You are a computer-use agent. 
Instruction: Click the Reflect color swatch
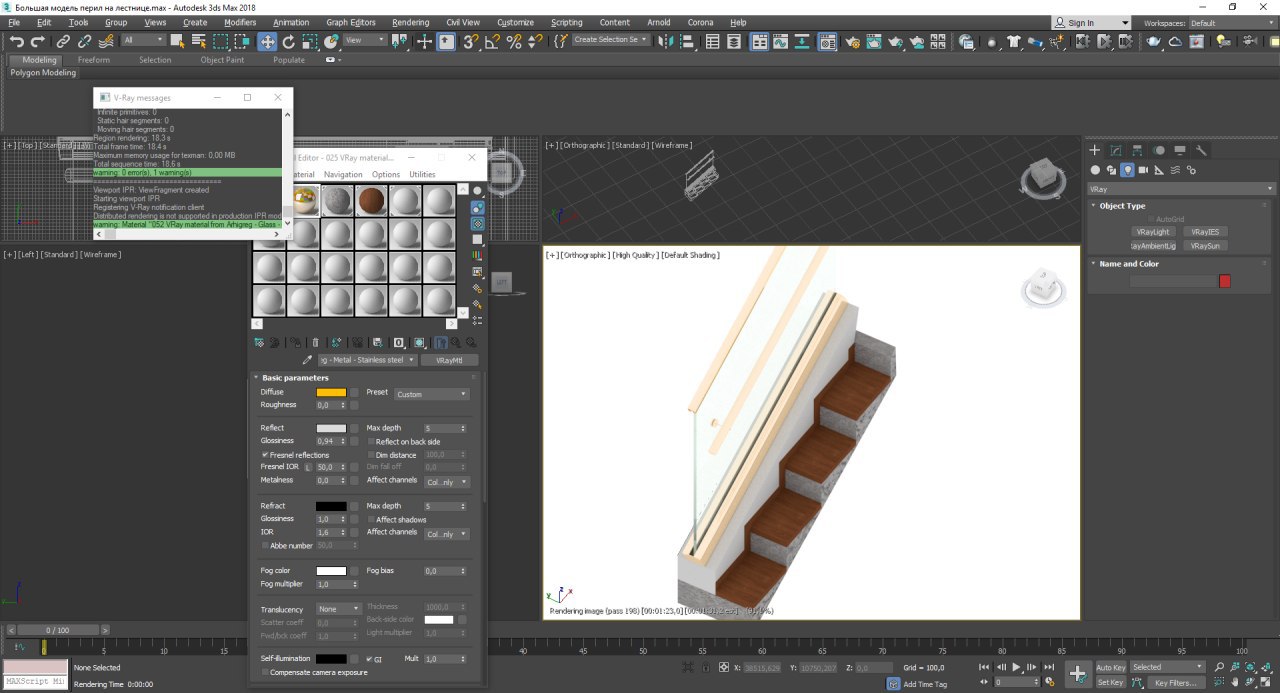coord(331,428)
